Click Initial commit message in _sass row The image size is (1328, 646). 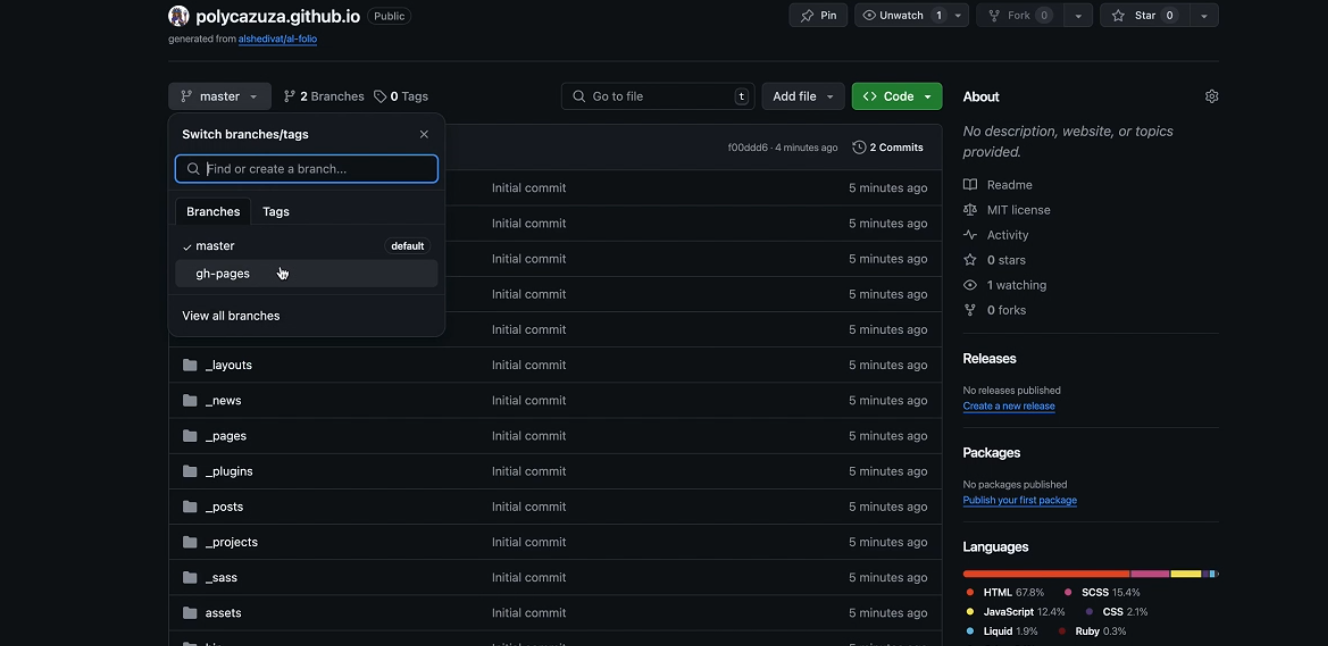pos(529,577)
